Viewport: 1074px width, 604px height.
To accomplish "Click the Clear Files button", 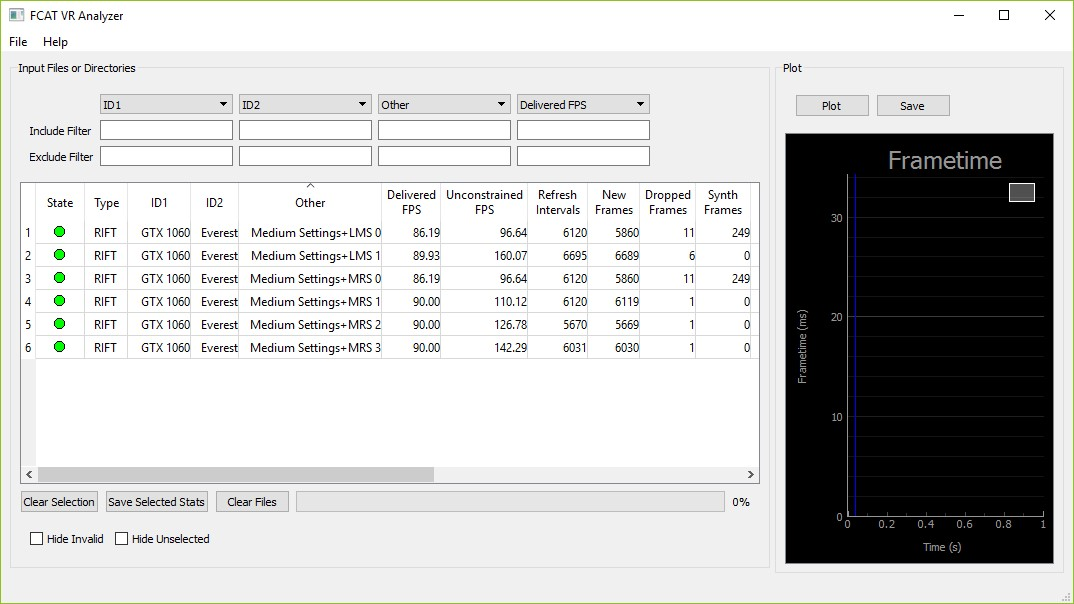I will (254, 502).
